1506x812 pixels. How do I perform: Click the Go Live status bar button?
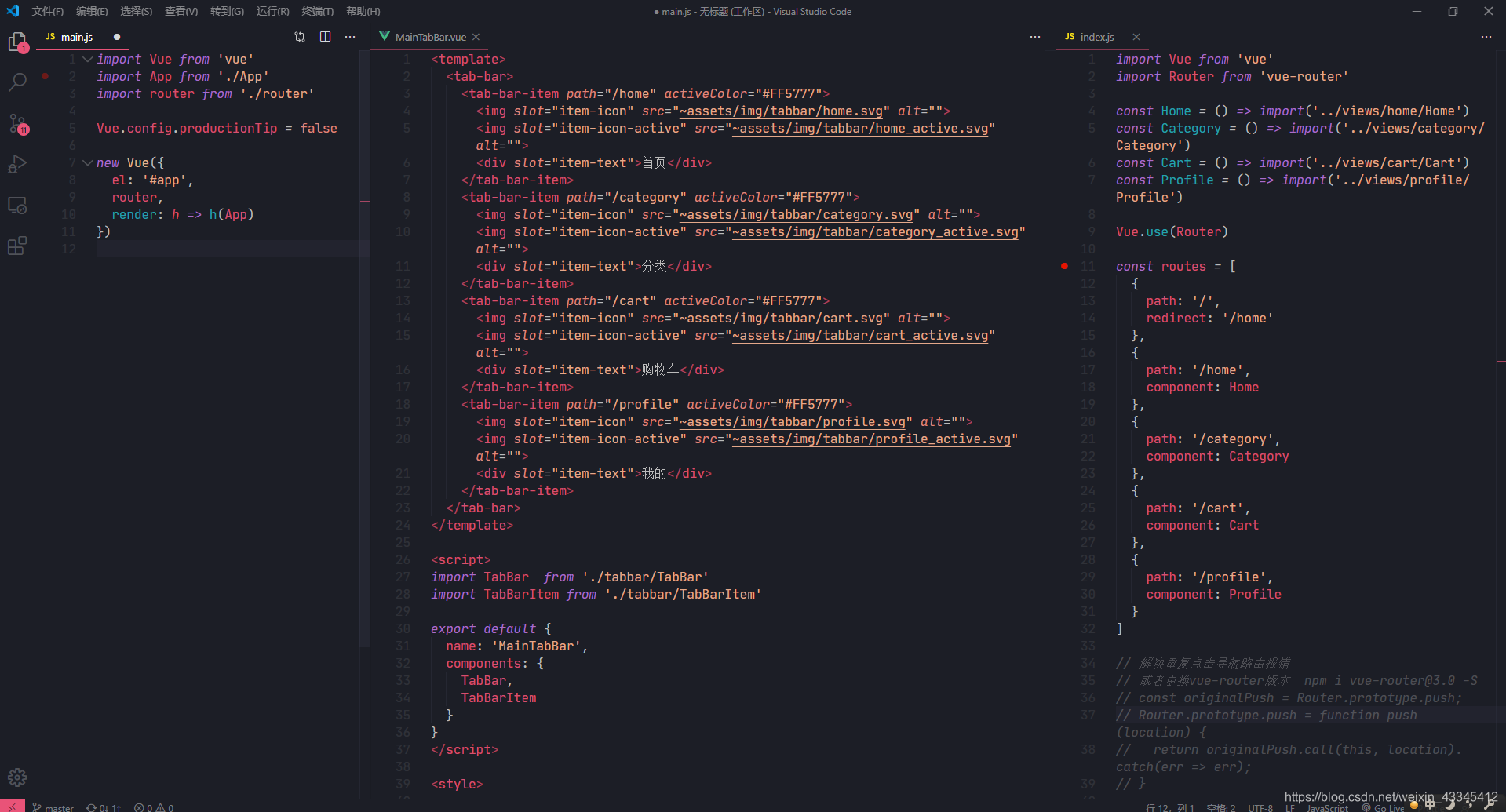coord(1384,808)
